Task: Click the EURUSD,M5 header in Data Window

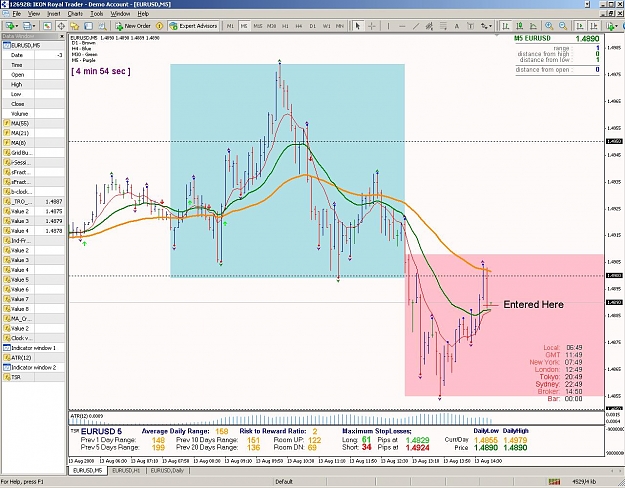Action: (33, 45)
